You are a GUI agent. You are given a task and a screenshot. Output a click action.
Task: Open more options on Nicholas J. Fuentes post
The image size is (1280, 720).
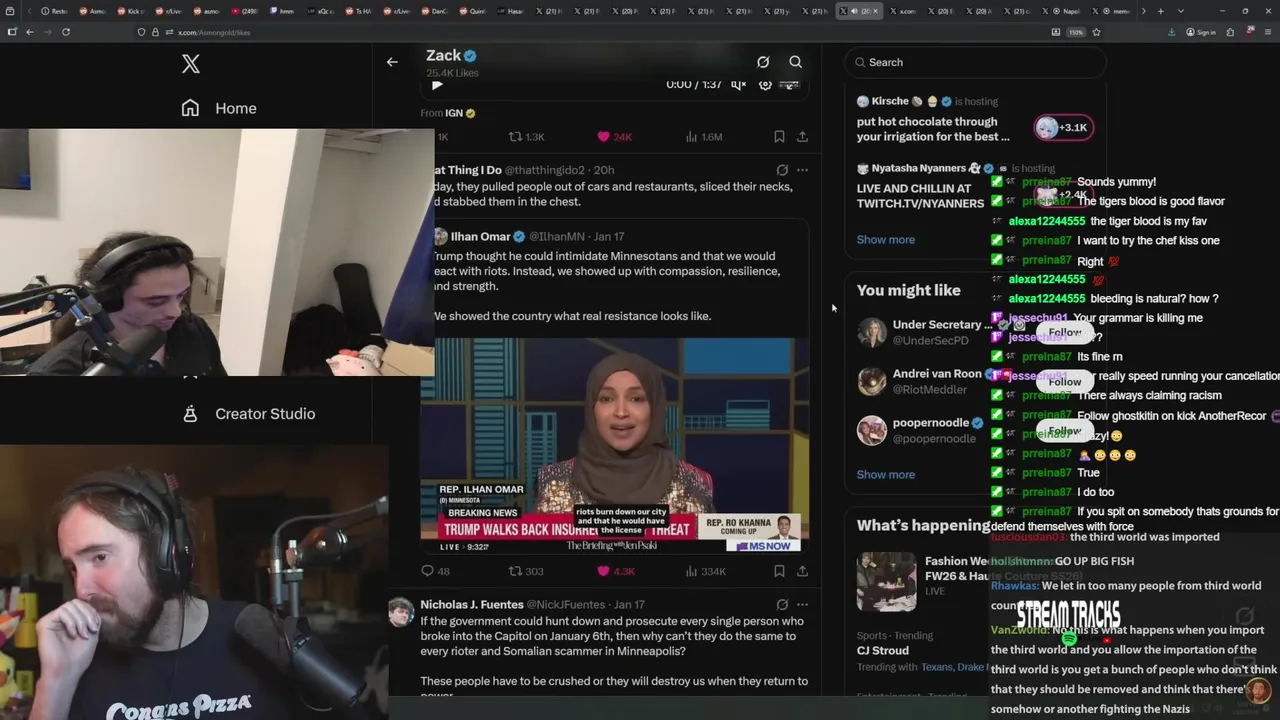point(802,605)
